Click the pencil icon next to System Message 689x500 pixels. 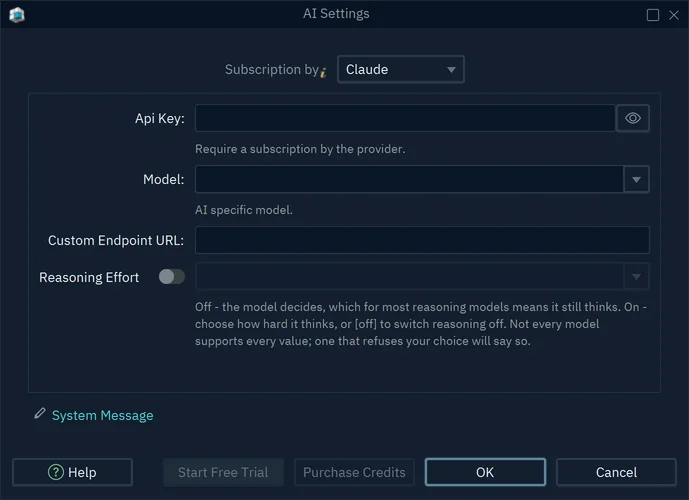click(x=40, y=413)
